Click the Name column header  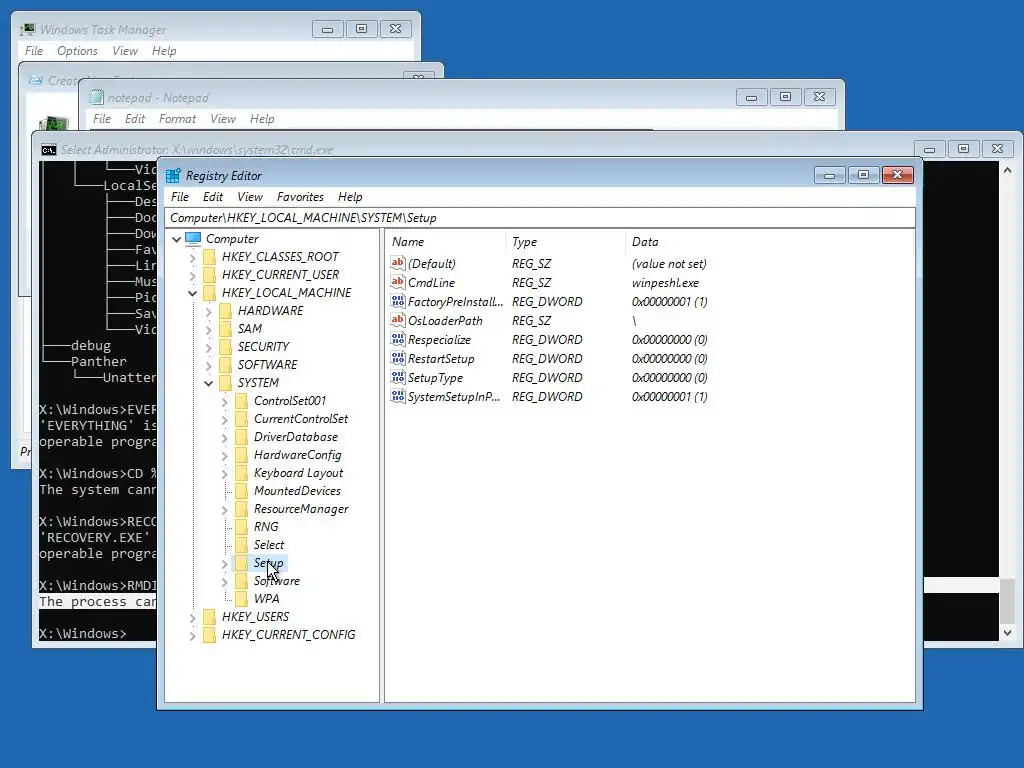(445, 242)
